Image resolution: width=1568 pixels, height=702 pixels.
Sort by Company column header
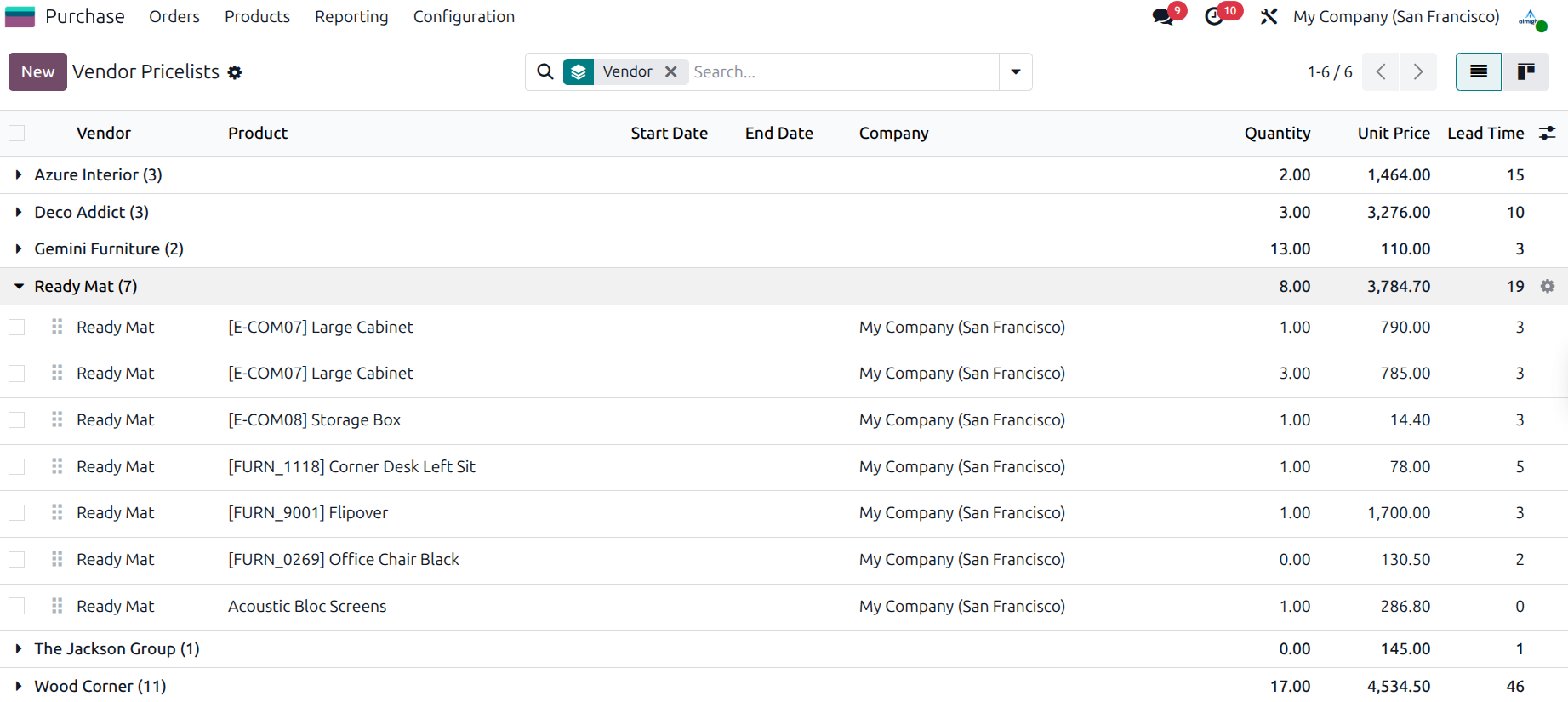(894, 133)
